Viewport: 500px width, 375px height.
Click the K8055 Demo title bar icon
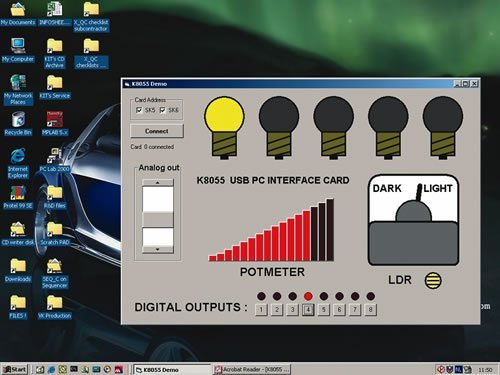coord(127,84)
